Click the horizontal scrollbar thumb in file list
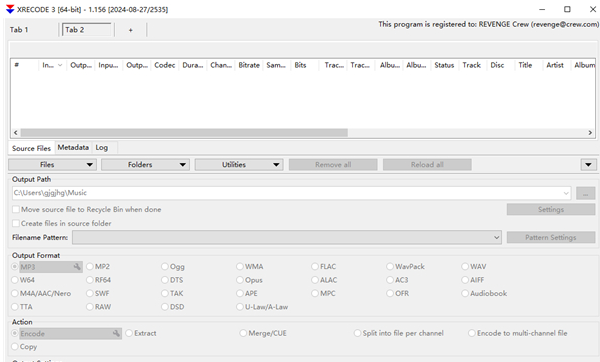The image size is (600, 362). (x=184, y=133)
